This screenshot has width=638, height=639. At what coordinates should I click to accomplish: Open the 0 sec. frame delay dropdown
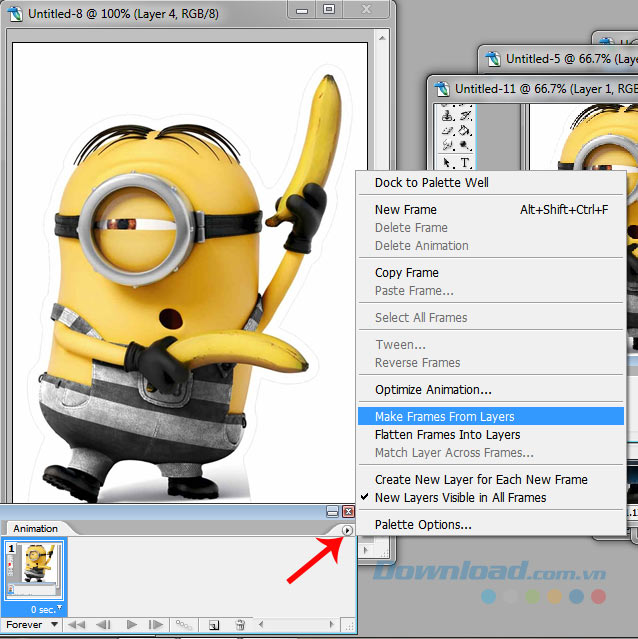pos(46,608)
